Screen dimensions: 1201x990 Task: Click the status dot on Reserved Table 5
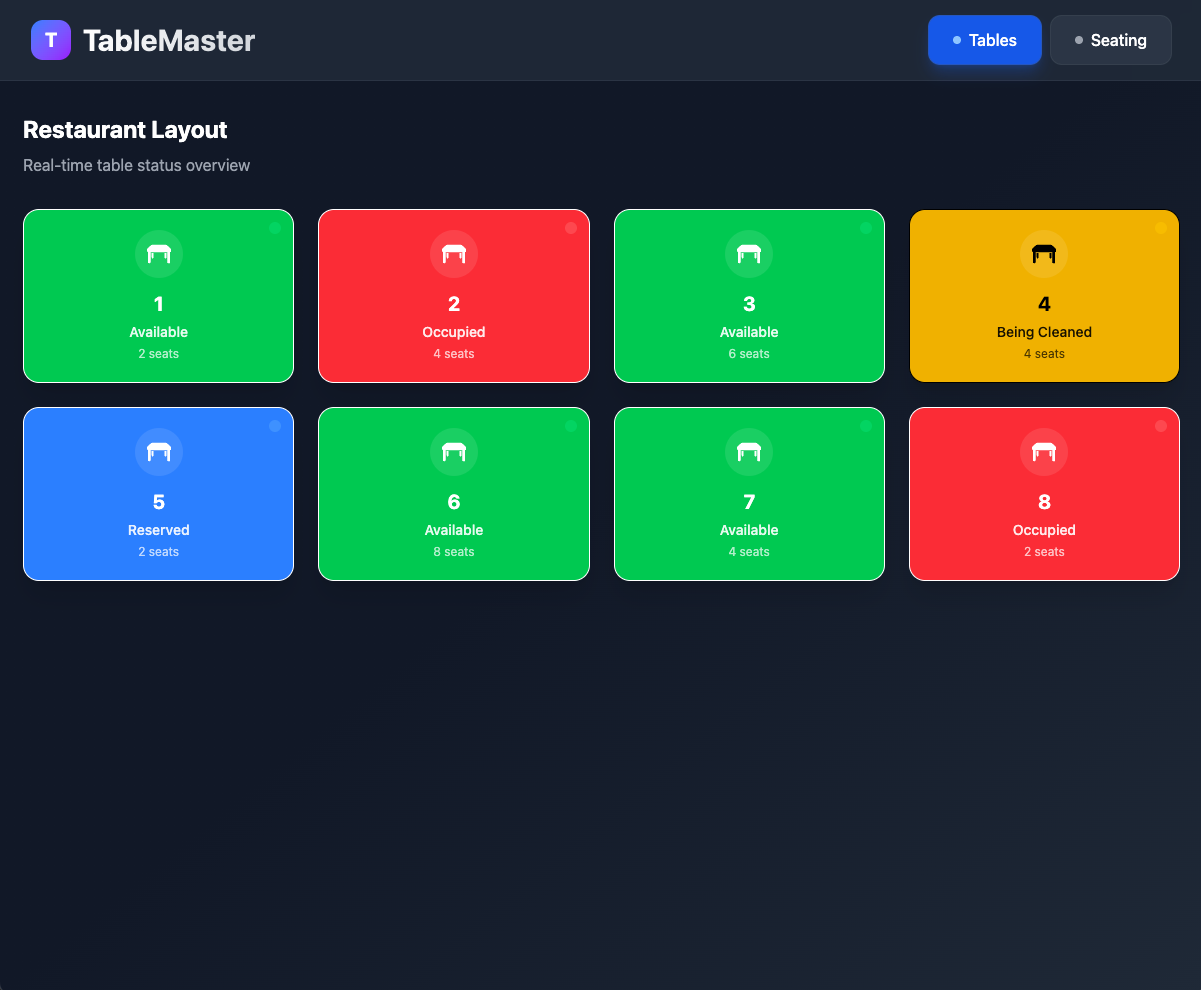(275, 425)
